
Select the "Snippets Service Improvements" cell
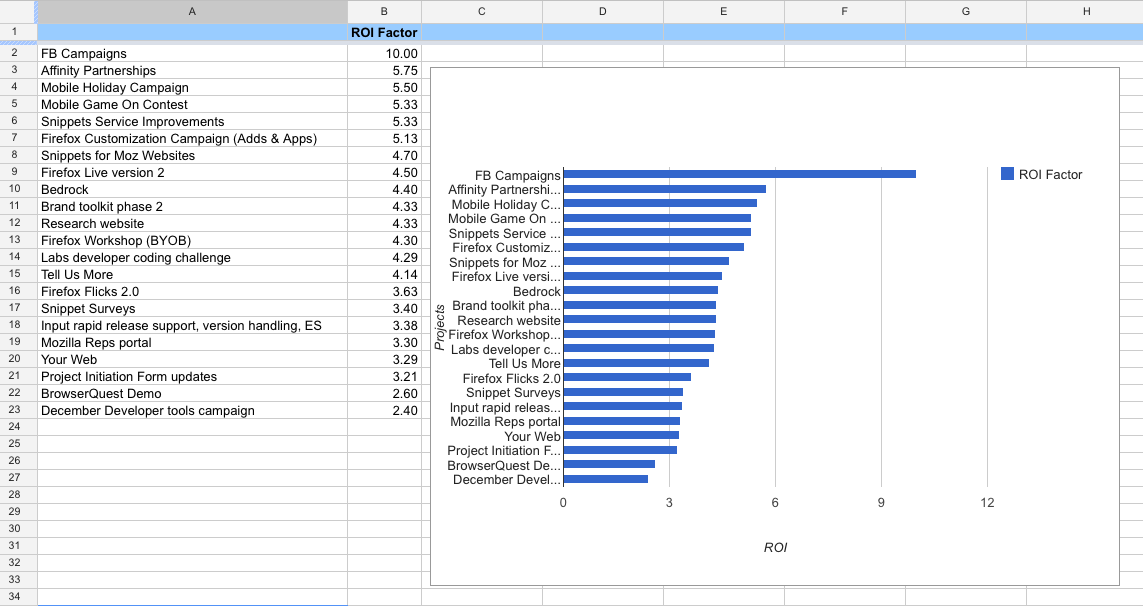(192, 121)
